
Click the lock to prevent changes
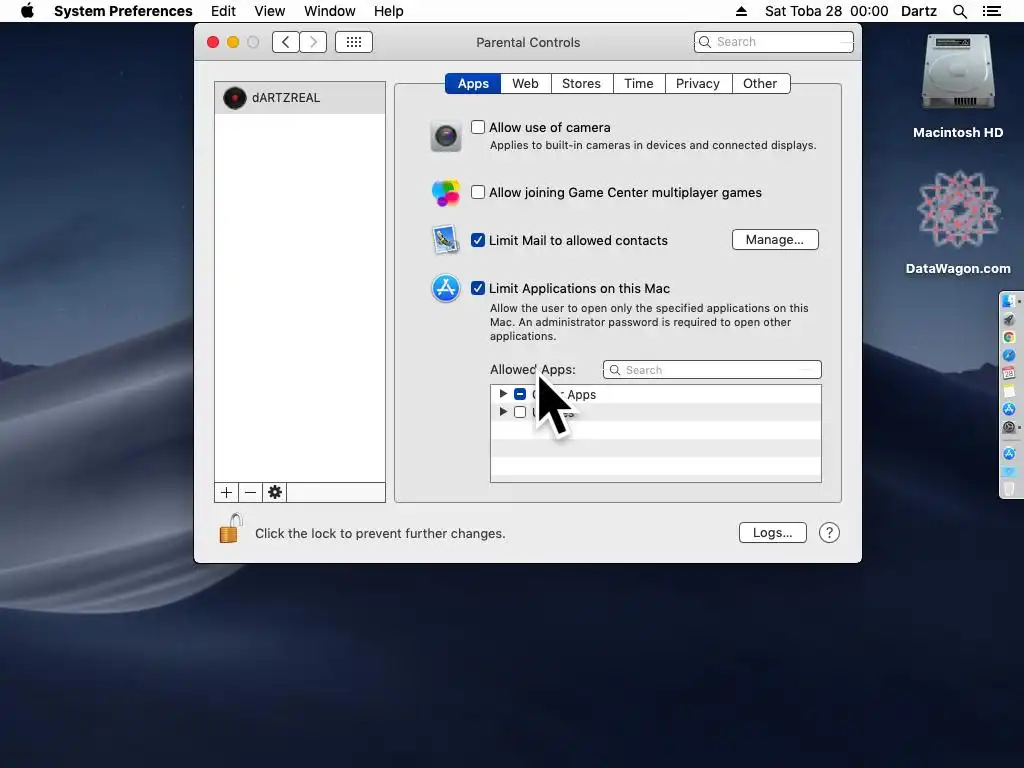click(231, 528)
